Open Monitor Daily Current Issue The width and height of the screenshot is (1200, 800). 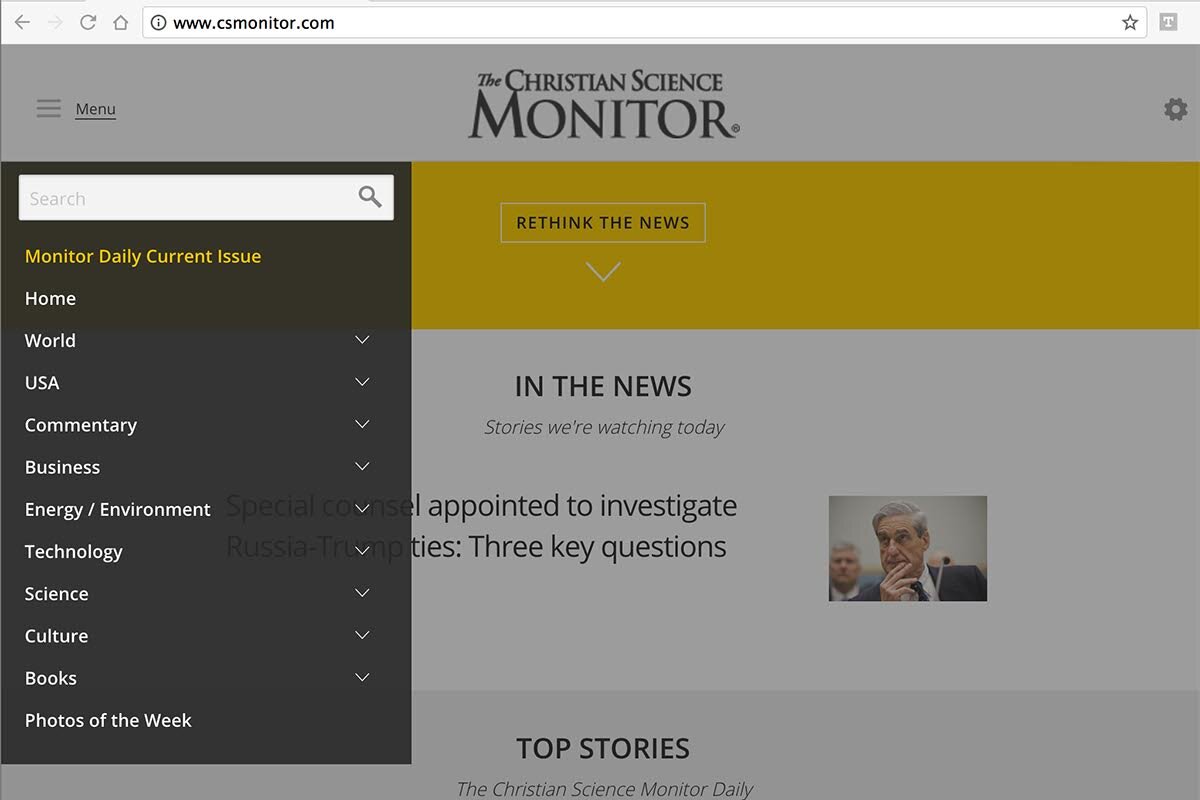coord(143,256)
